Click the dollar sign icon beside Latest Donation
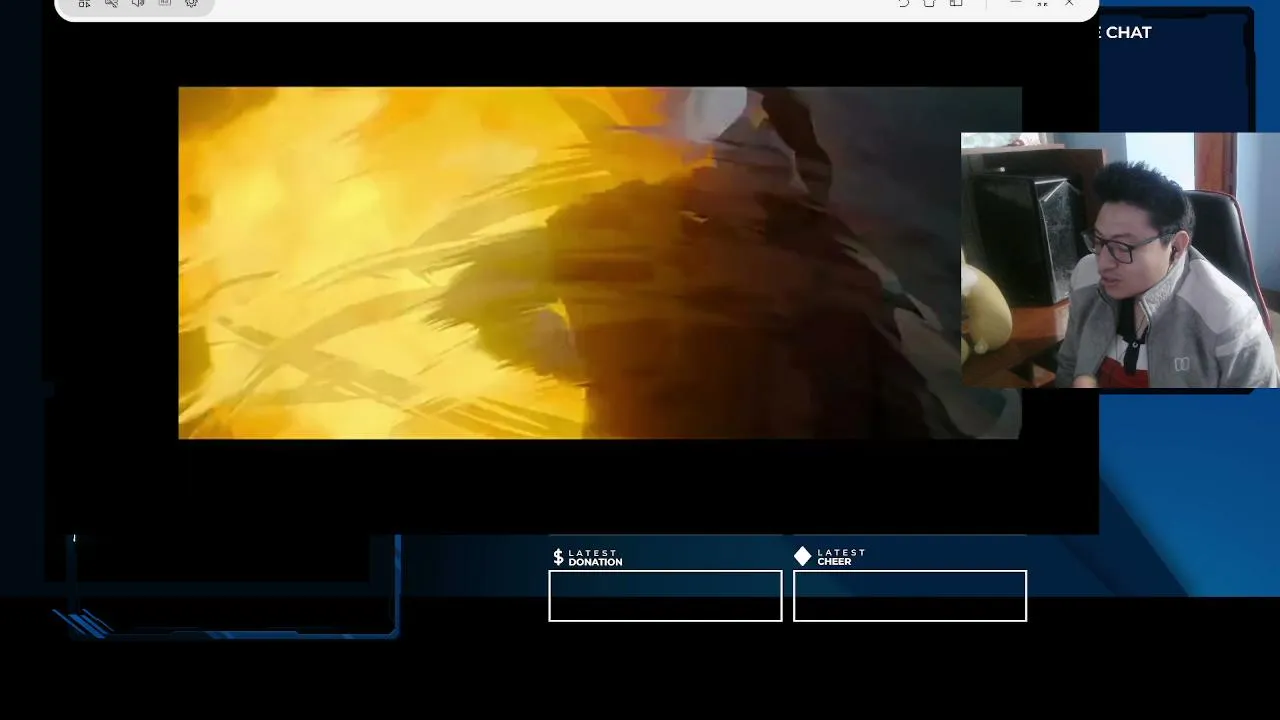Viewport: 1280px width, 720px height. pos(558,557)
